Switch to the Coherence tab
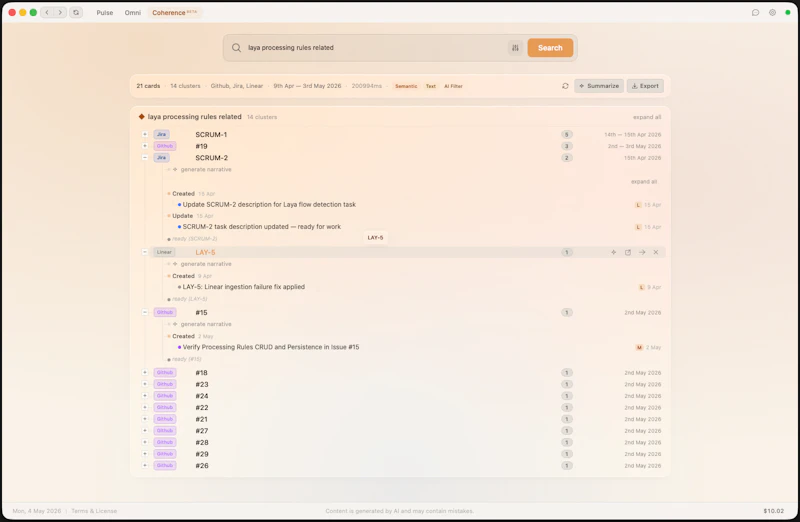Viewport: 800px width, 522px height. 174,13
